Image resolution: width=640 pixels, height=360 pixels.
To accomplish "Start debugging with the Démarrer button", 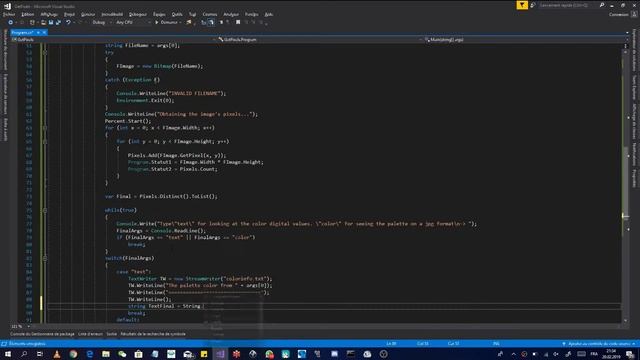I will point(166,22).
